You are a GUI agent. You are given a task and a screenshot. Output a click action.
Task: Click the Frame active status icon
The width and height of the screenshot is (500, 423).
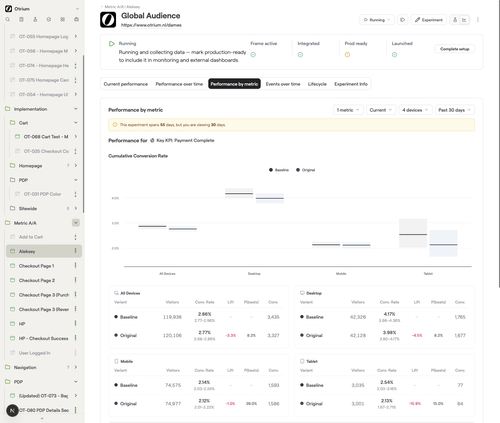pos(253,55)
